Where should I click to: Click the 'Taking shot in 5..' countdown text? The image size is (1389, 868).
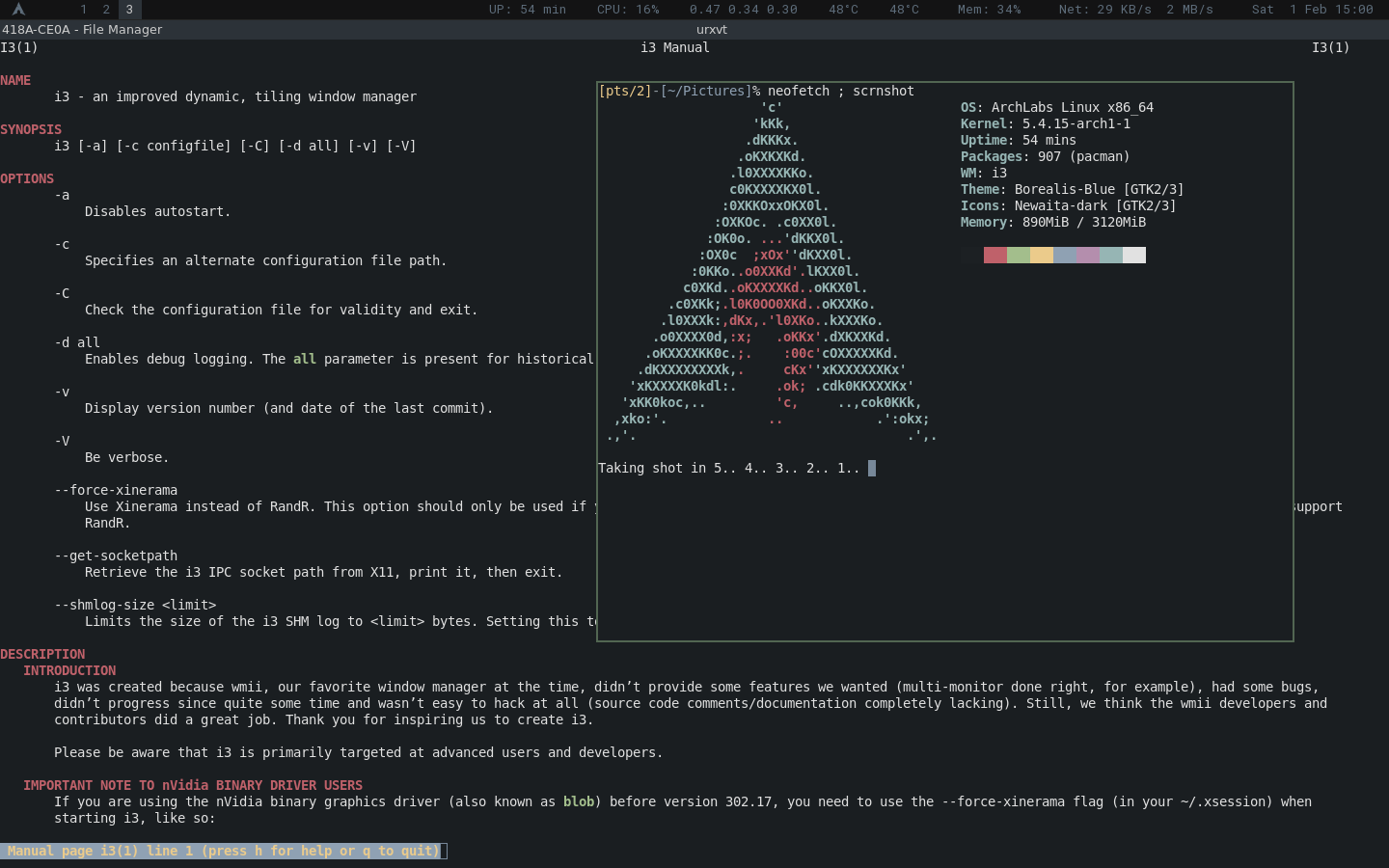pos(729,468)
